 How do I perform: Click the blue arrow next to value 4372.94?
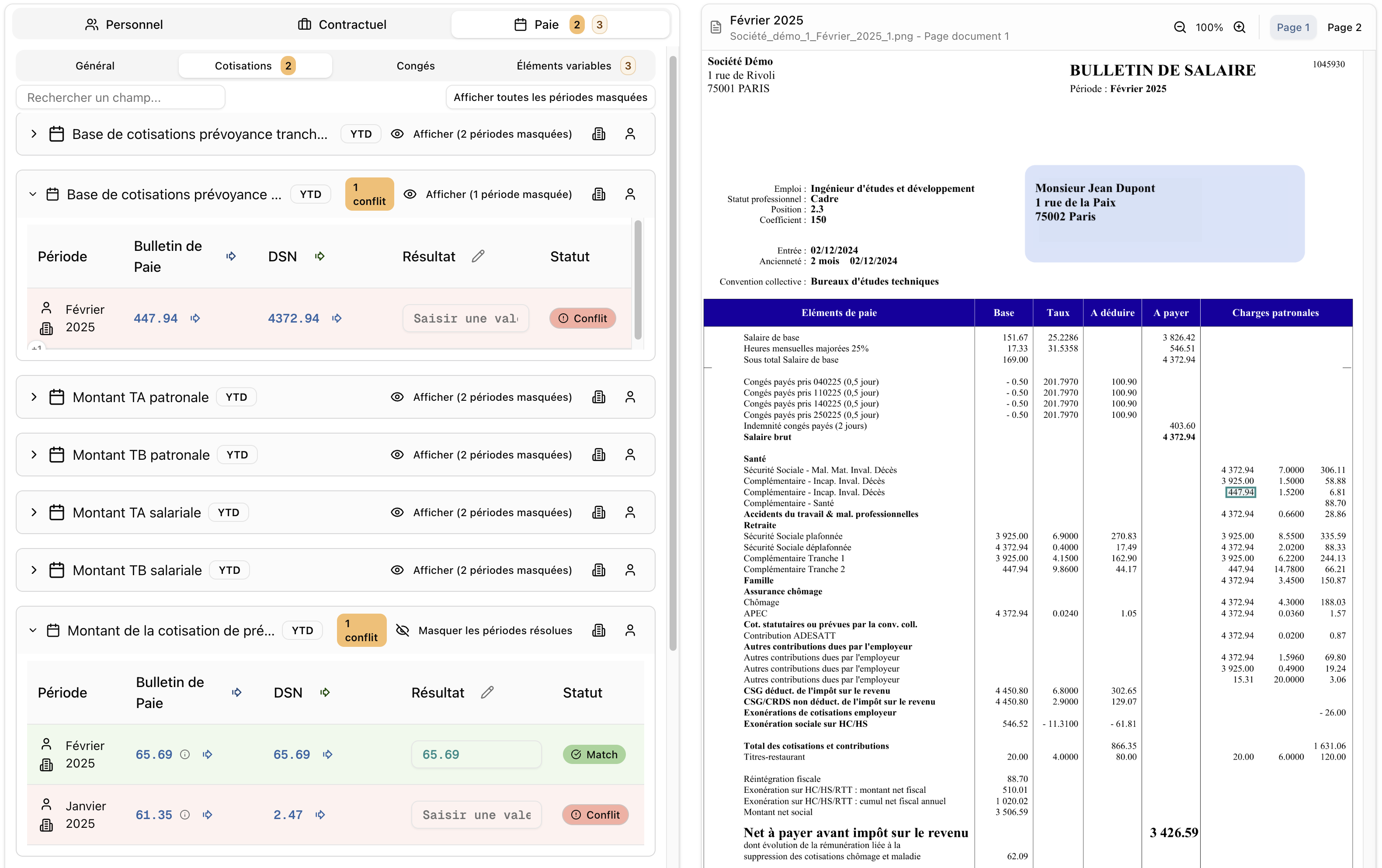click(337, 318)
